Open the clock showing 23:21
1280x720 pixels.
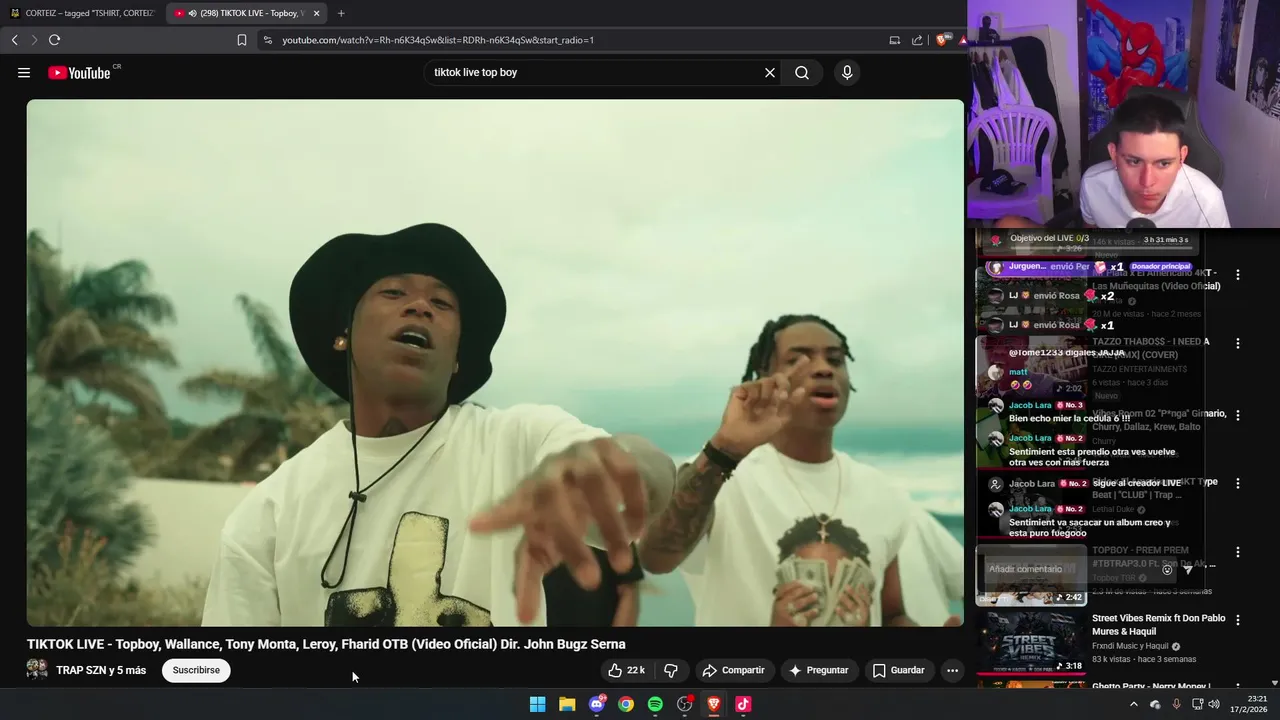pyautogui.click(x=1250, y=704)
